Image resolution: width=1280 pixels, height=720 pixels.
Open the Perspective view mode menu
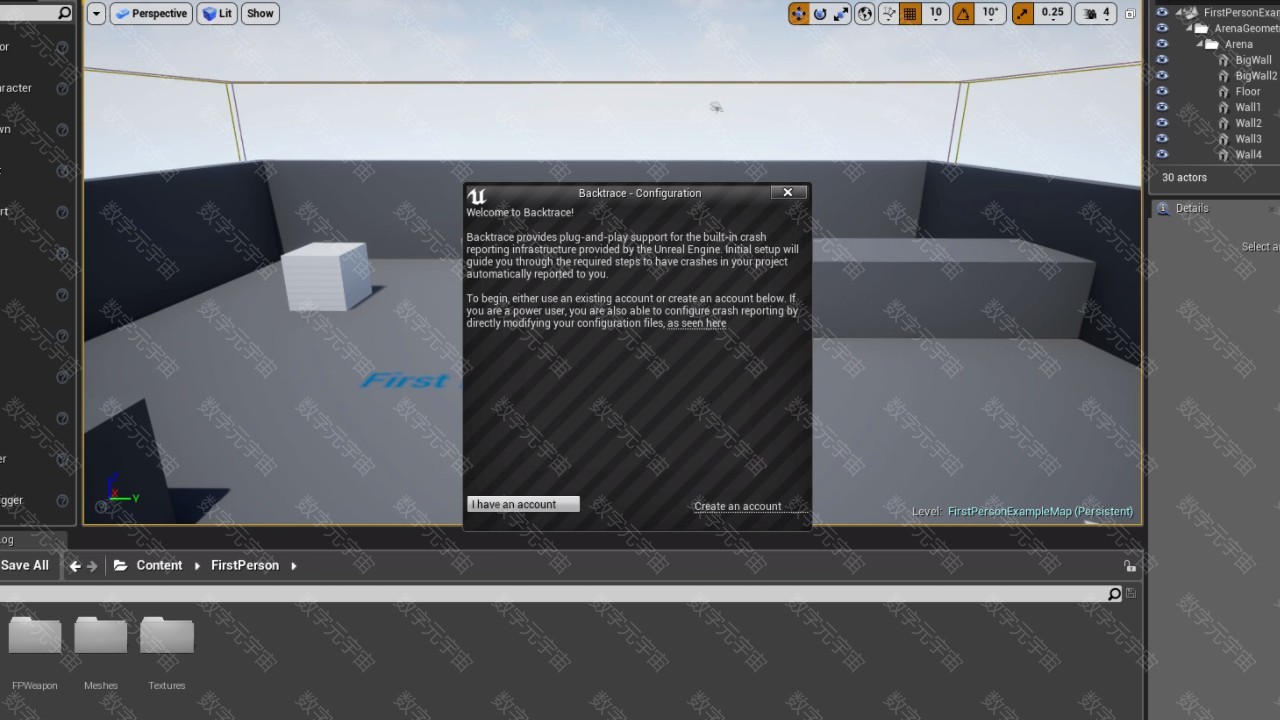point(151,13)
